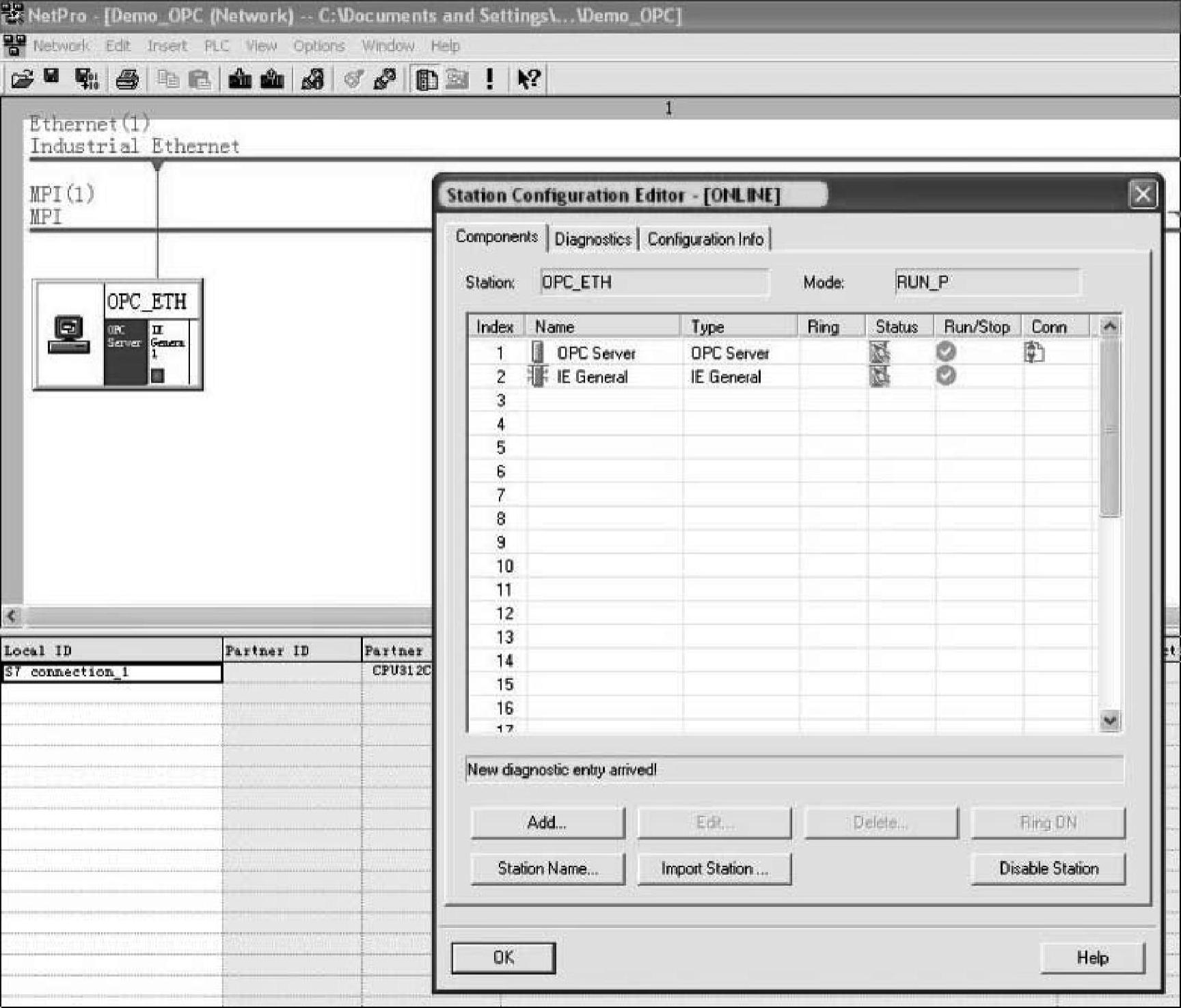This screenshot has width=1181, height=1008.
Task: Click the Upload from PLC icon
Action: coord(272,79)
